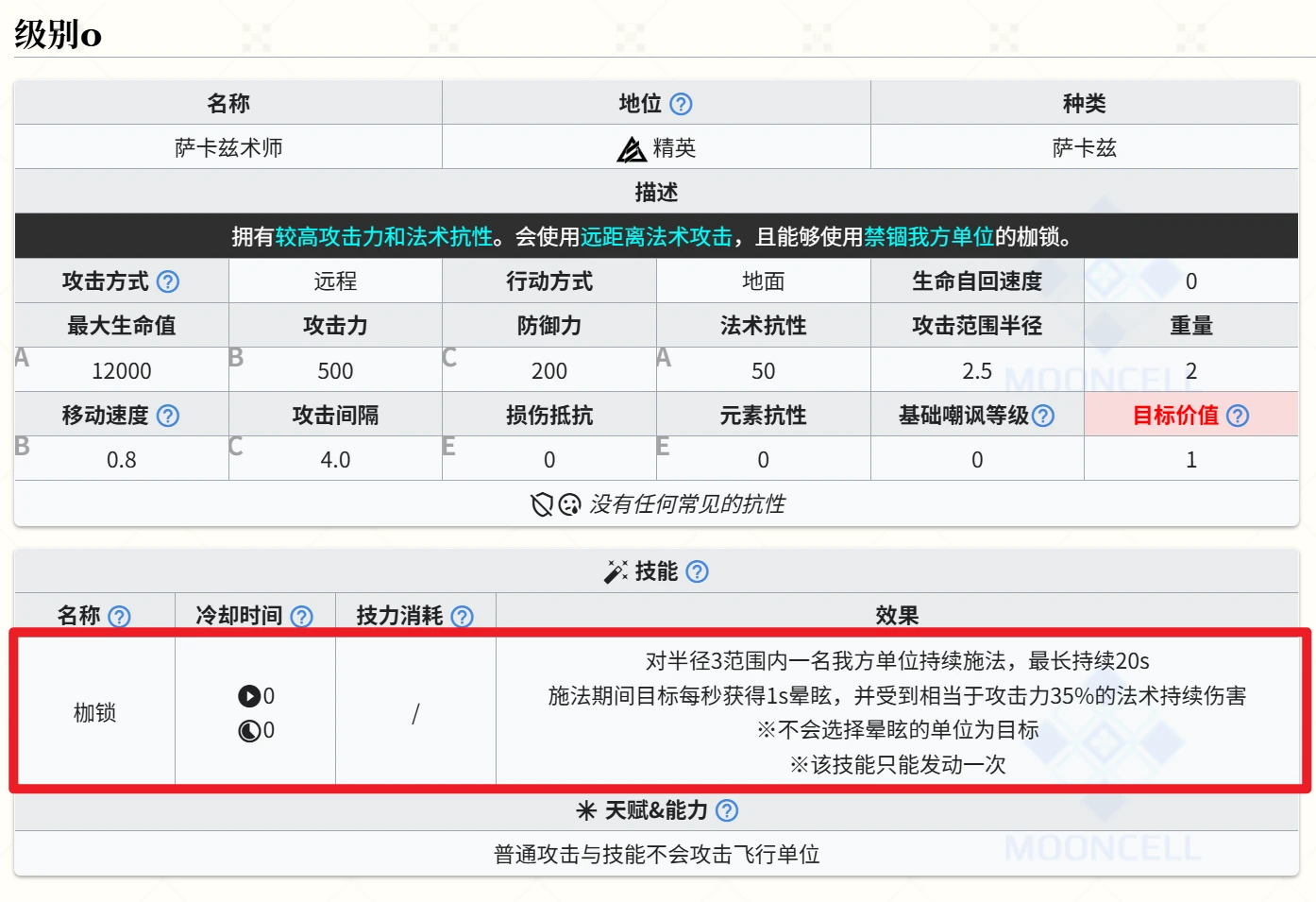
Task: Click the magic wand icon before 技能
Action: coord(616,571)
